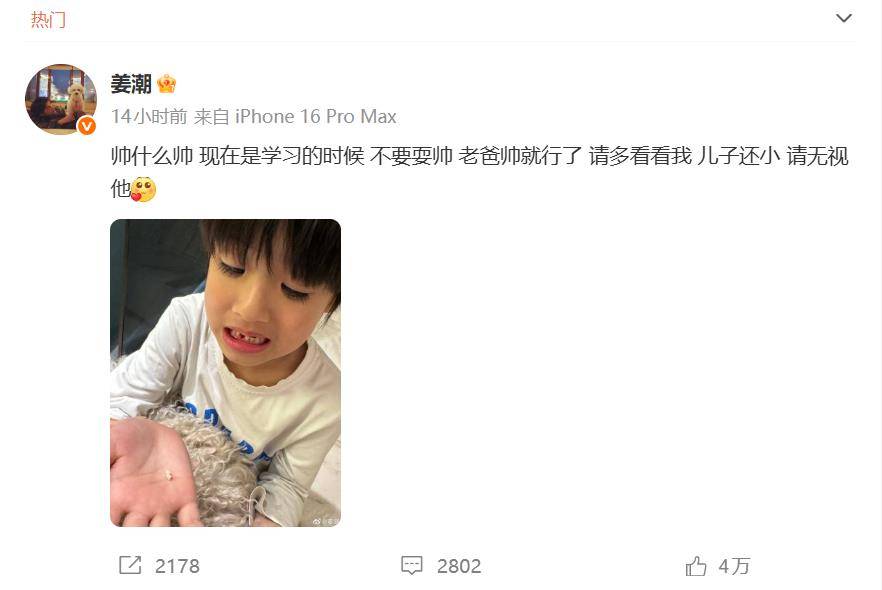Click the iPhone 16 Pro Max source
The height and width of the screenshot is (590, 882).
pyautogui.click(x=316, y=116)
